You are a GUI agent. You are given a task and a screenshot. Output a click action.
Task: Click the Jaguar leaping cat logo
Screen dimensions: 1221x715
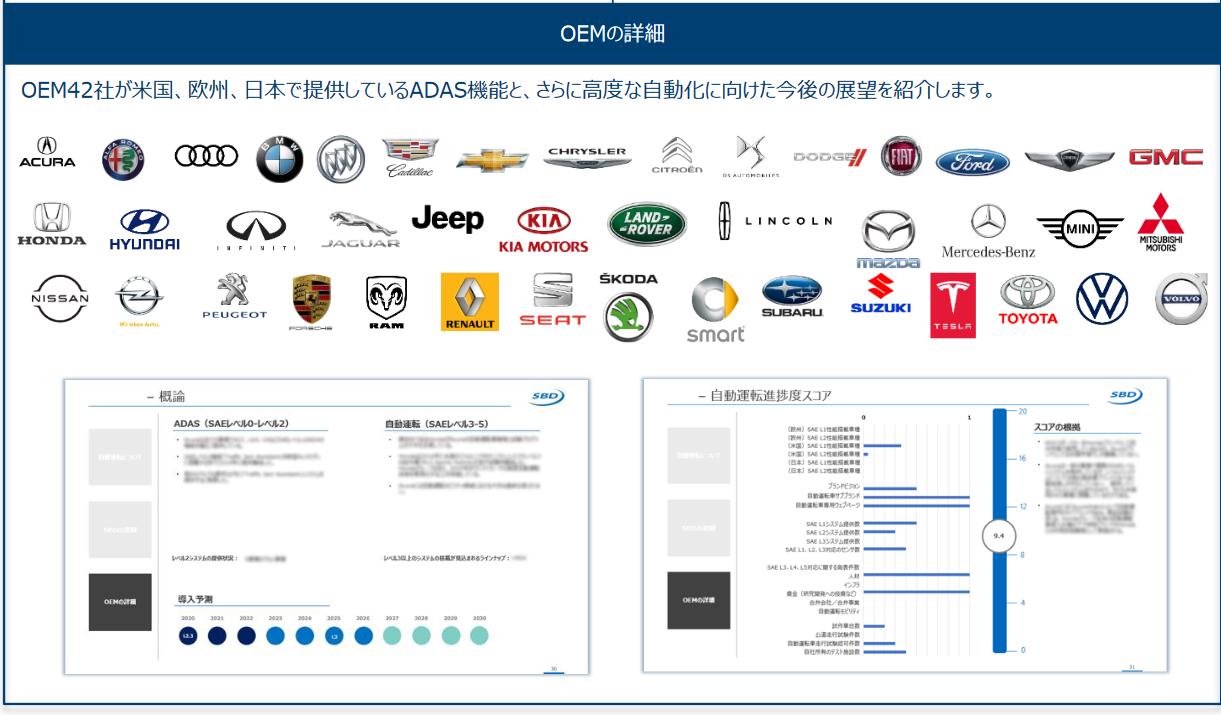pyautogui.click(x=360, y=230)
